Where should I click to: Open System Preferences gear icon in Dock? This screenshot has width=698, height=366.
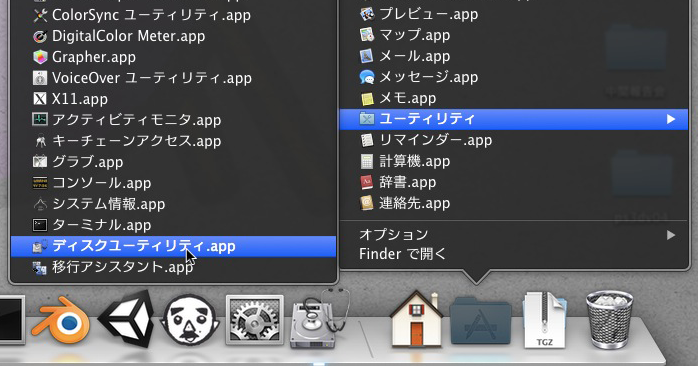click(x=255, y=320)
